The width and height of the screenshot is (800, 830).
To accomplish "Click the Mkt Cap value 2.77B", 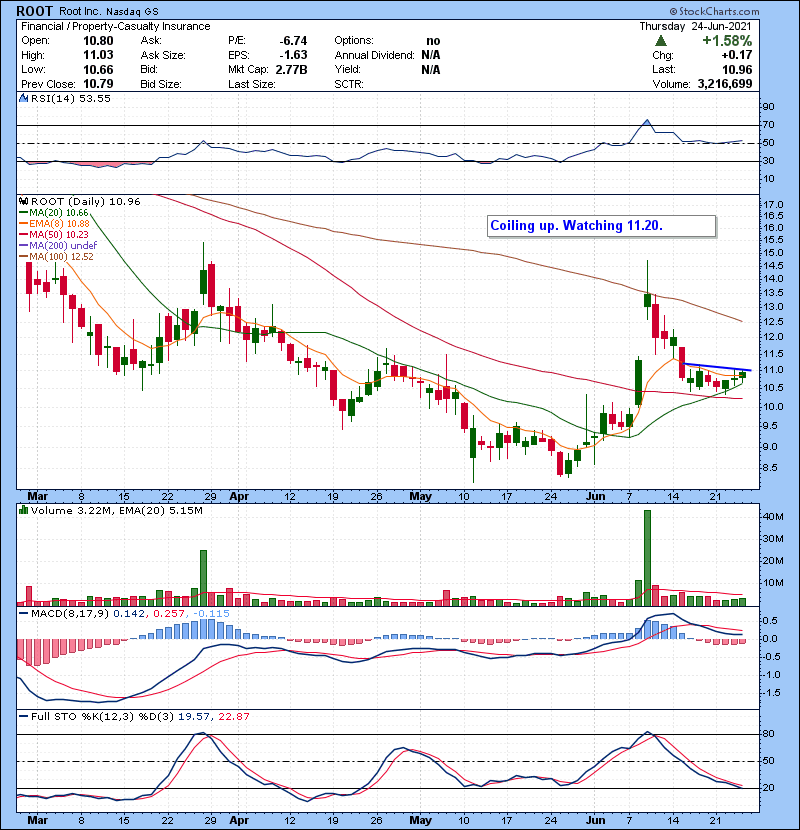I will click(291, 69).
